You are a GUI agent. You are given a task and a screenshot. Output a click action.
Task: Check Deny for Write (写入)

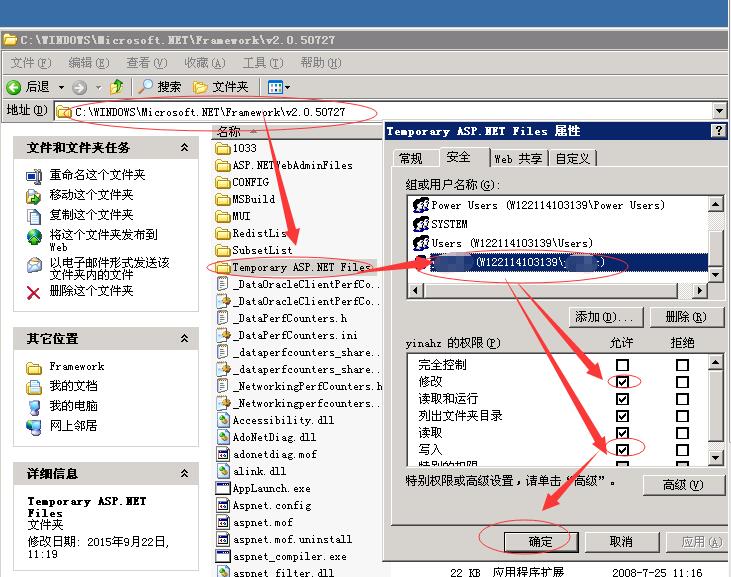click(682, 450)
